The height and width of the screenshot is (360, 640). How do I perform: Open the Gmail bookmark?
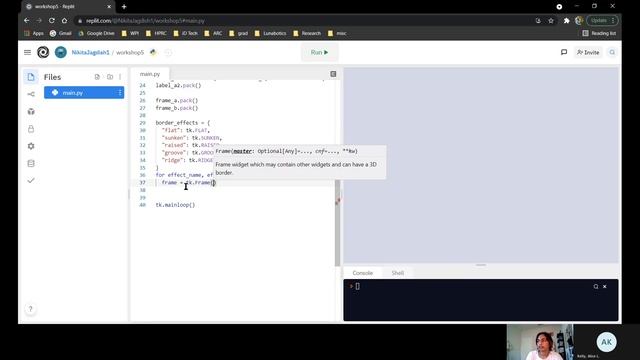tap(60, 33)
